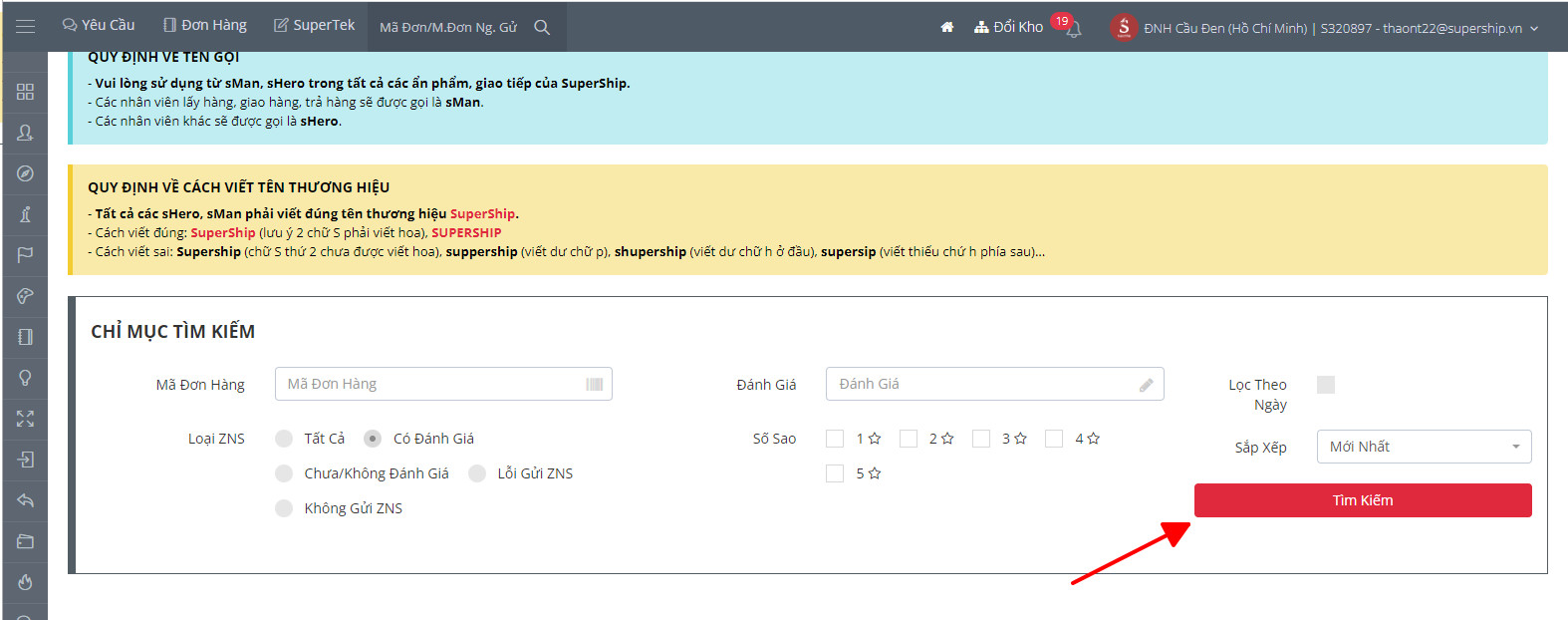
Task: Open Đổi Kho warehouse switcher
Action: click(x=1008, y=27)
